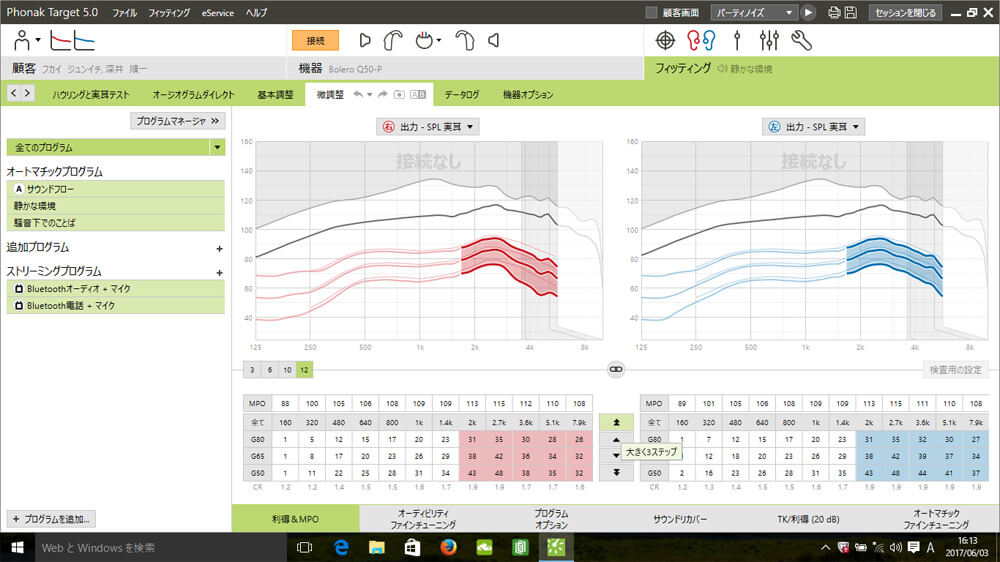Go to previous tab with left chevron

(x=14, y=93)
